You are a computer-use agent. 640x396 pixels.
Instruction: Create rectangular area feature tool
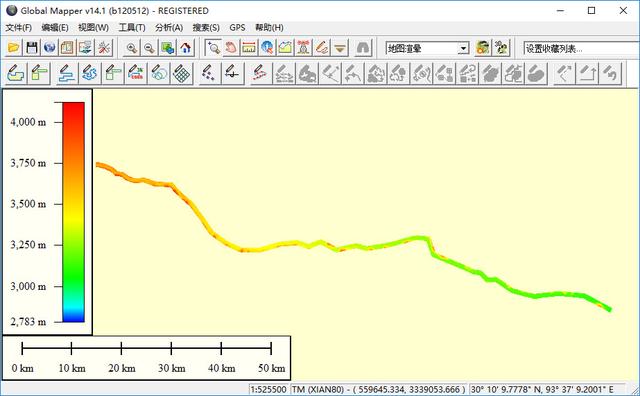tap(39, 73)
